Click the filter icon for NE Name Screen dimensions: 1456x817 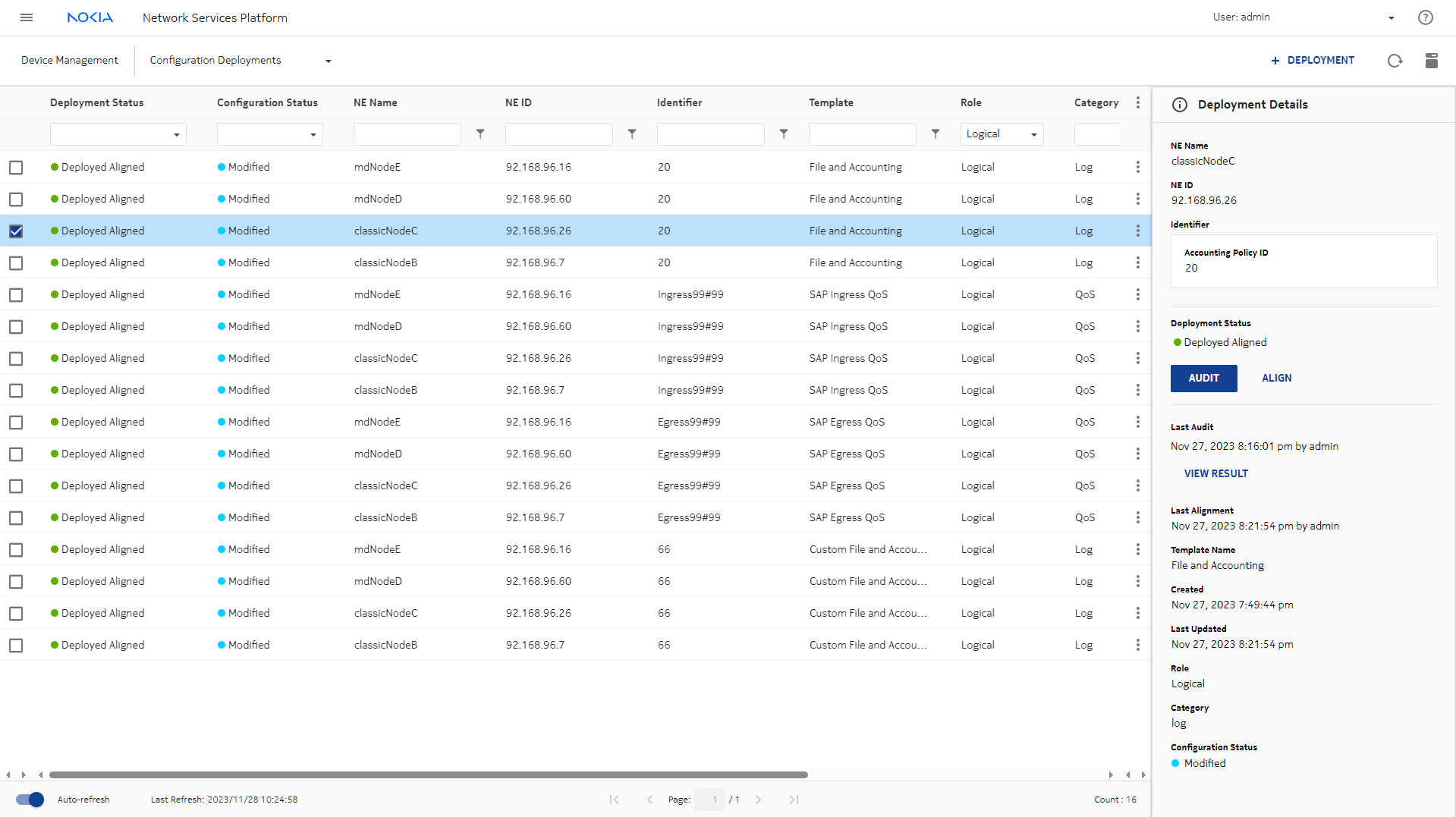coord(480,134)
